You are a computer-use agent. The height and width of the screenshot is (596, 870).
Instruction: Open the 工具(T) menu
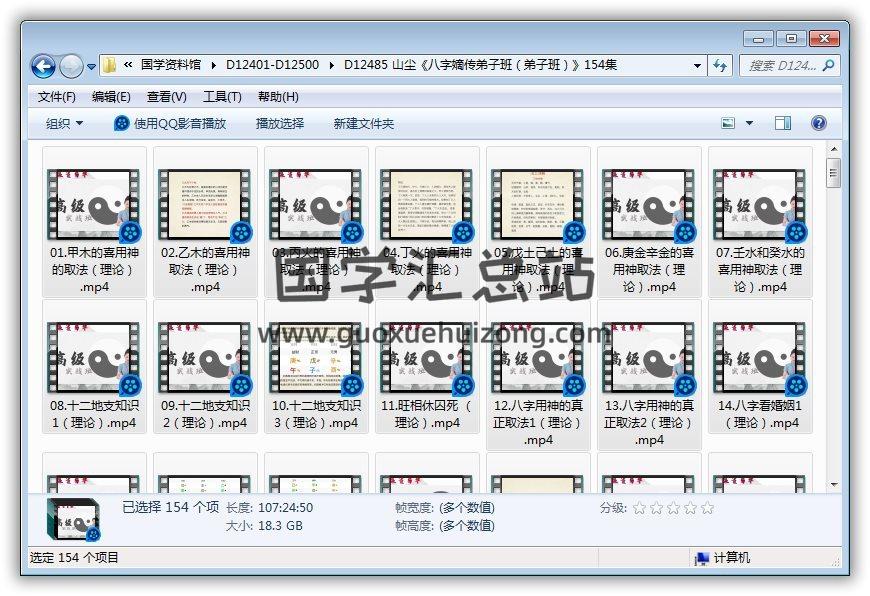pyautogui.click(x=222, y=97)
